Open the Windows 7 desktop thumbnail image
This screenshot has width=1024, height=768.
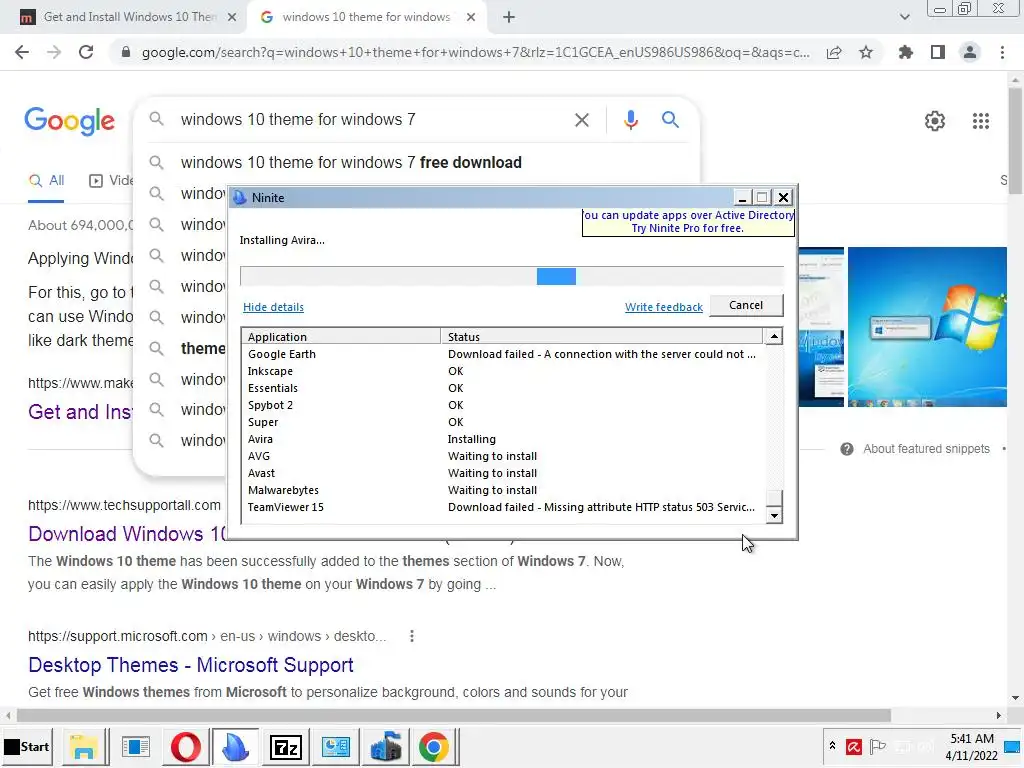pos(927,327)
